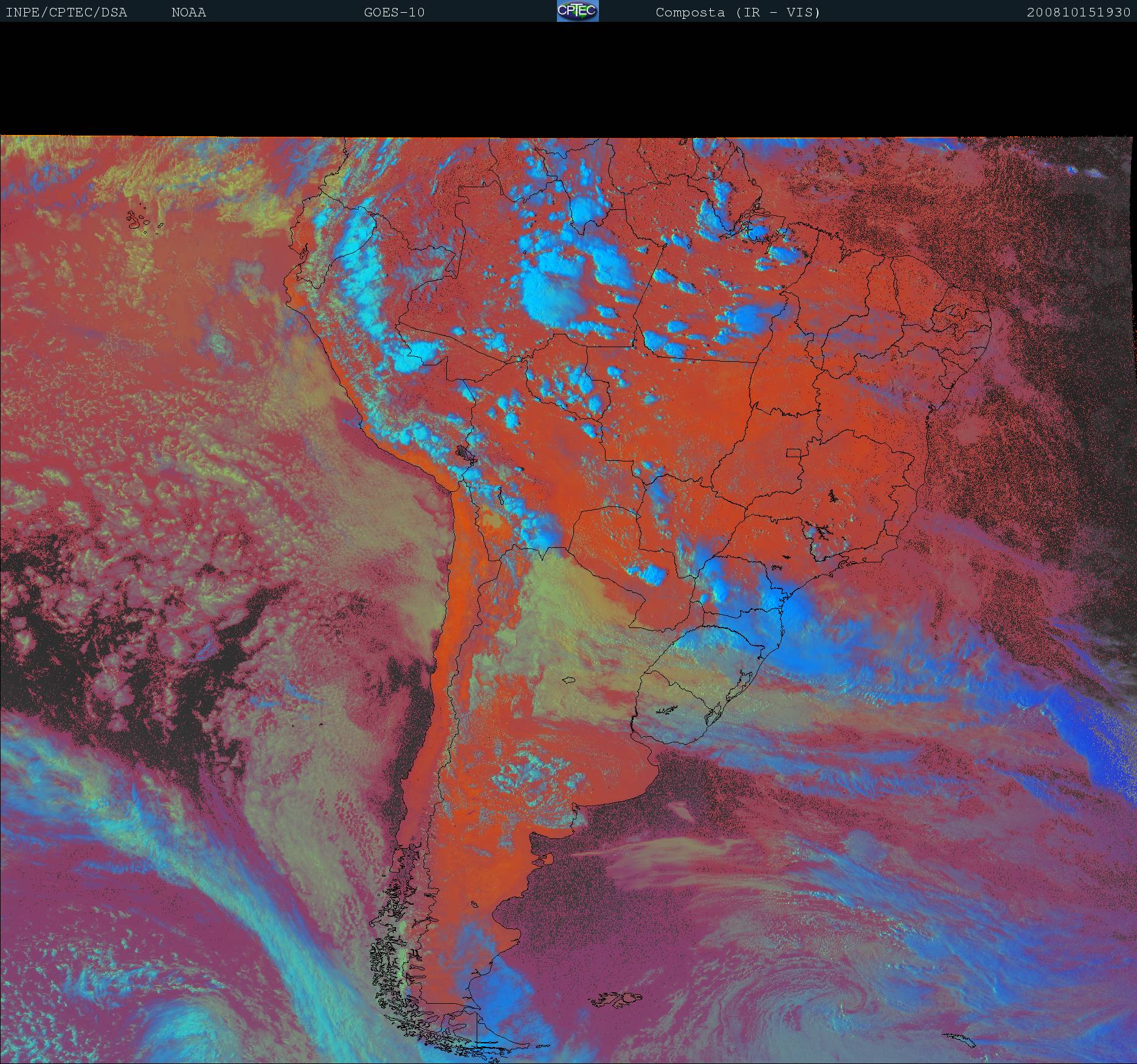Click the NOAA label in header

[188, 13]
